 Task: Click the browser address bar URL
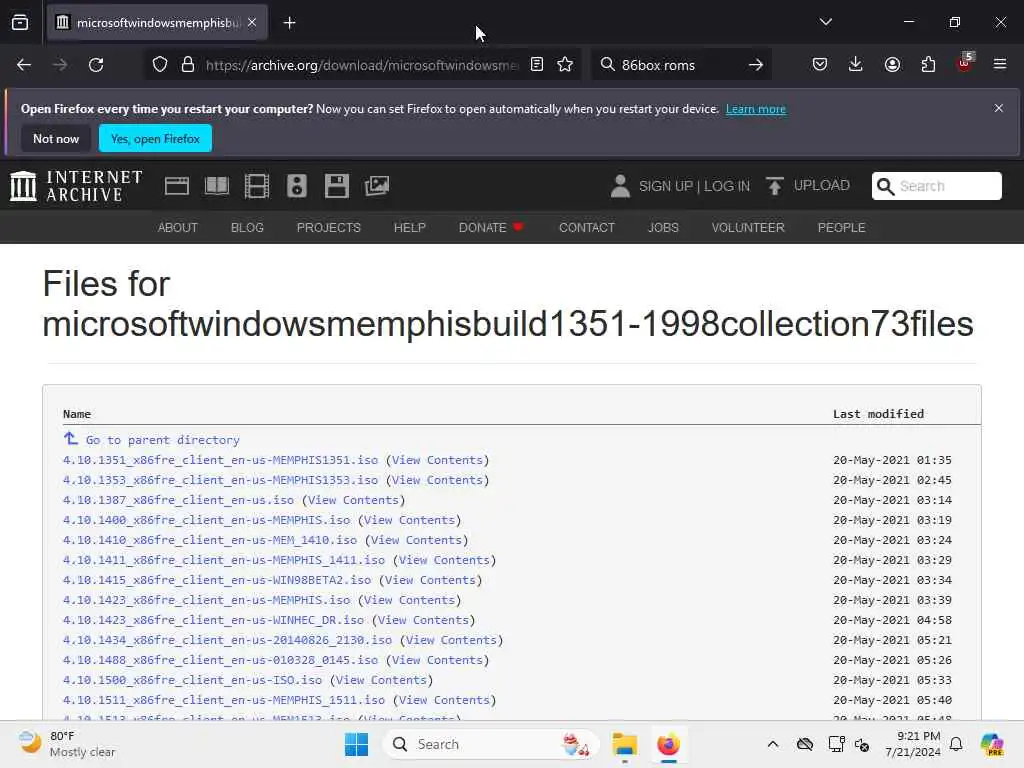362,65
